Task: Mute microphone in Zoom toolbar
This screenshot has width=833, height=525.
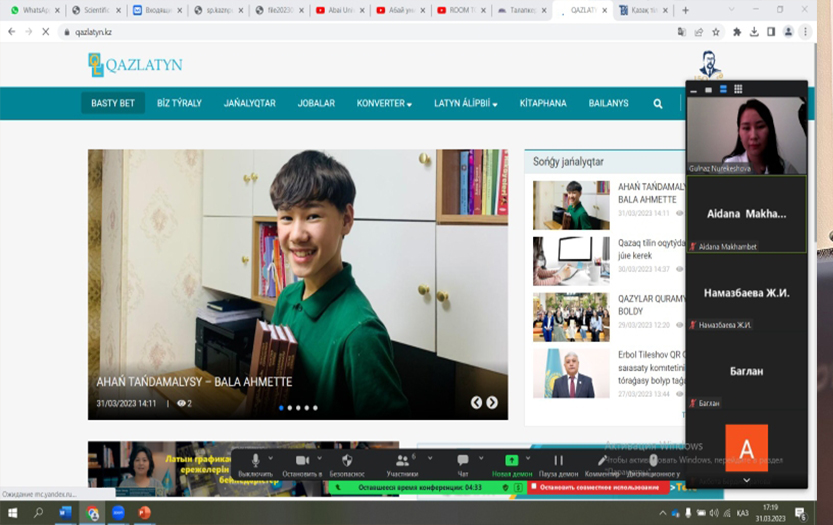Action: [x=255, y=460]
